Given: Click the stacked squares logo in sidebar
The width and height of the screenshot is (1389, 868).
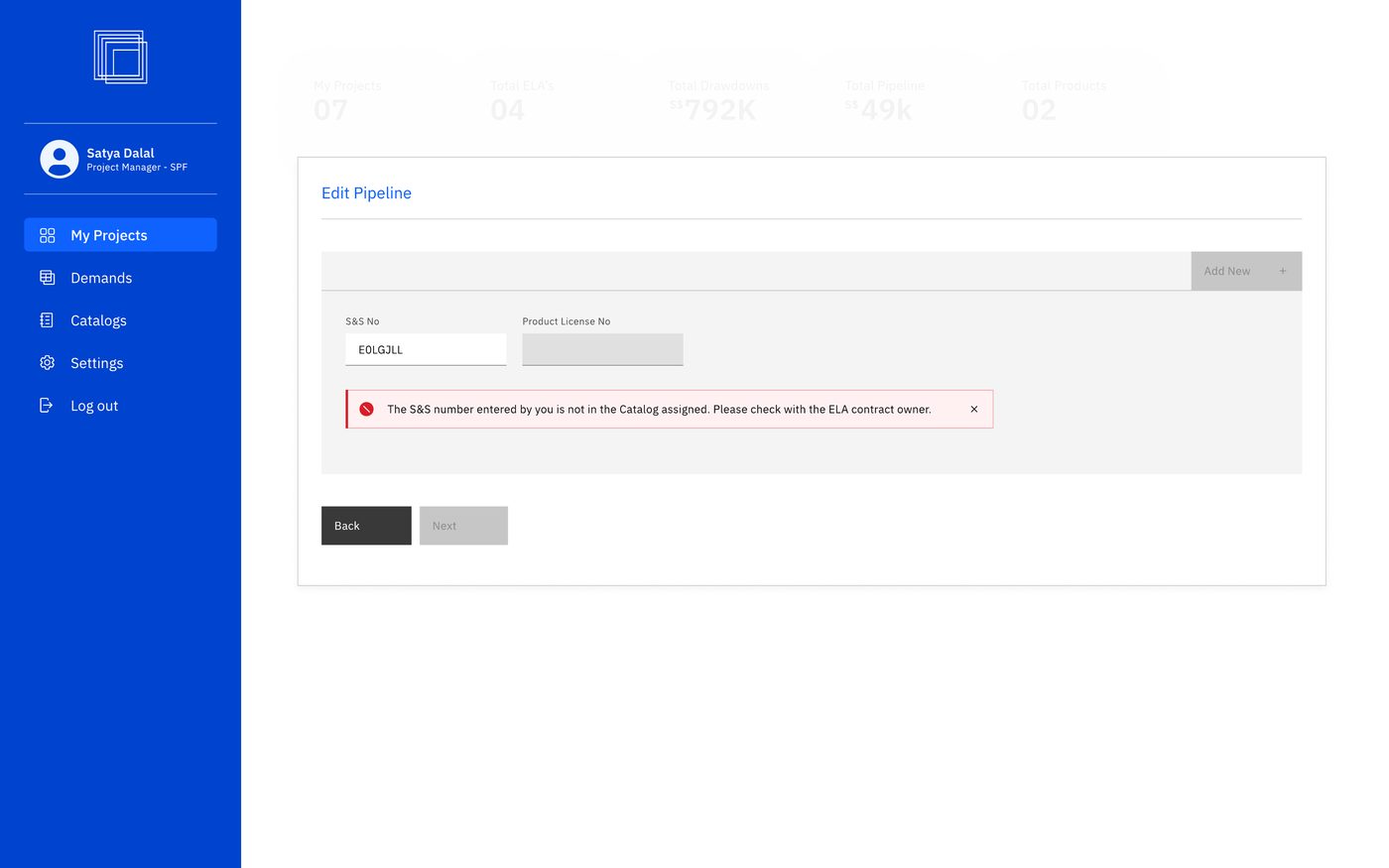Looking at the screenshot, I should click(x=120, y=57).
